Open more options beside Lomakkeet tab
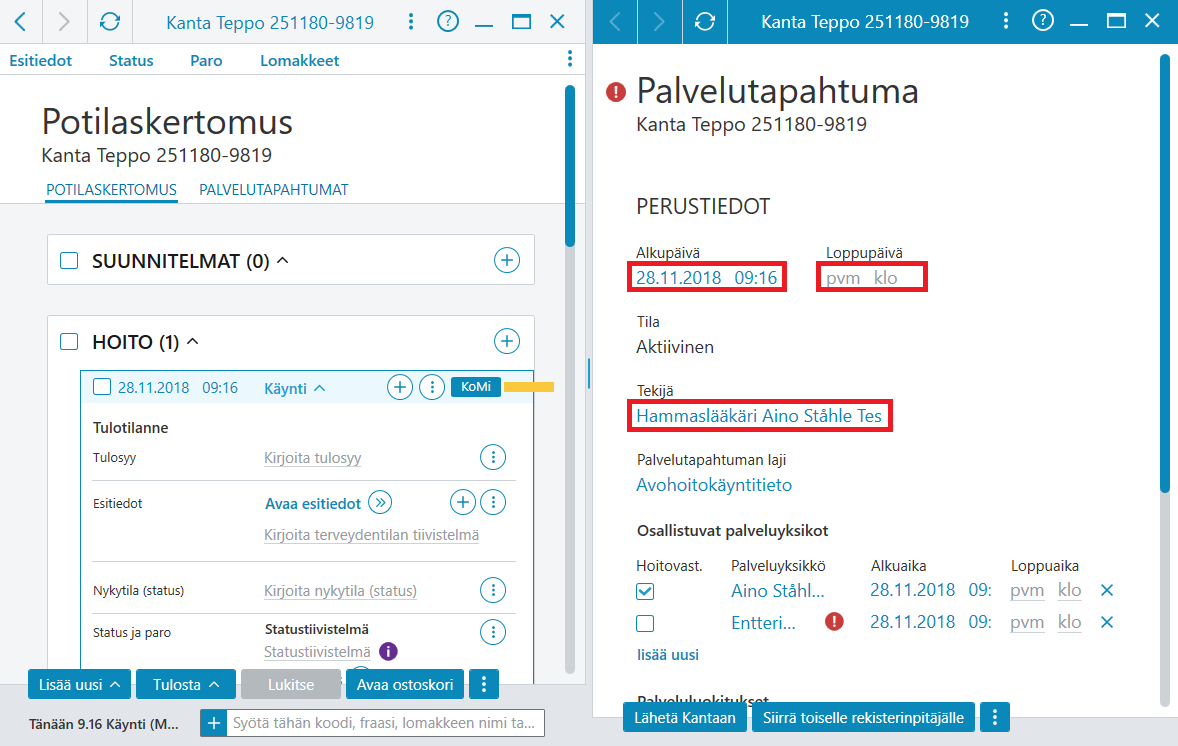This screenshot has height=746, width=1178. point(569,59)
